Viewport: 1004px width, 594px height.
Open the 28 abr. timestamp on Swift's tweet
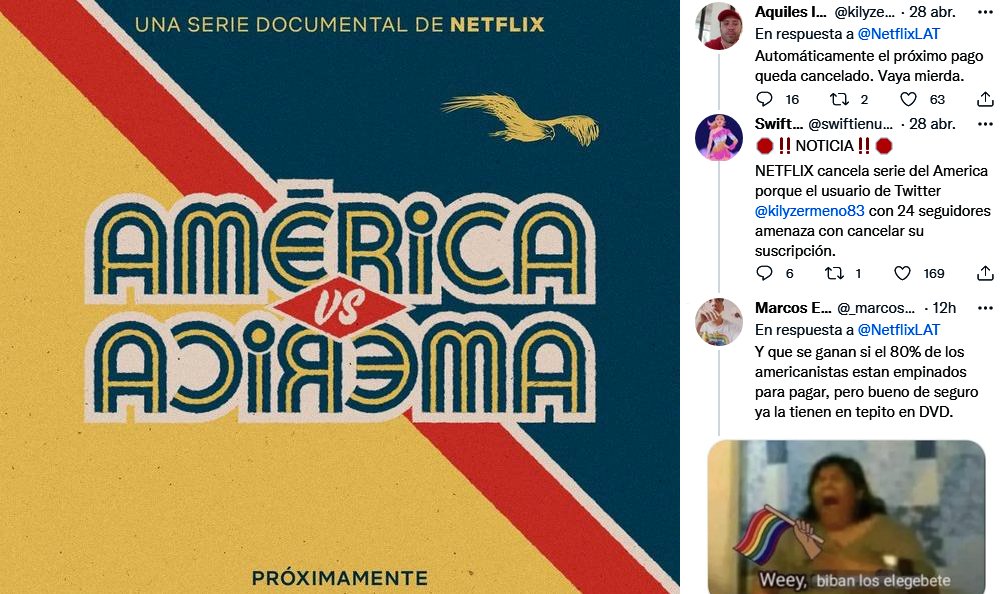pyautogui.click(x=932, y=124)
